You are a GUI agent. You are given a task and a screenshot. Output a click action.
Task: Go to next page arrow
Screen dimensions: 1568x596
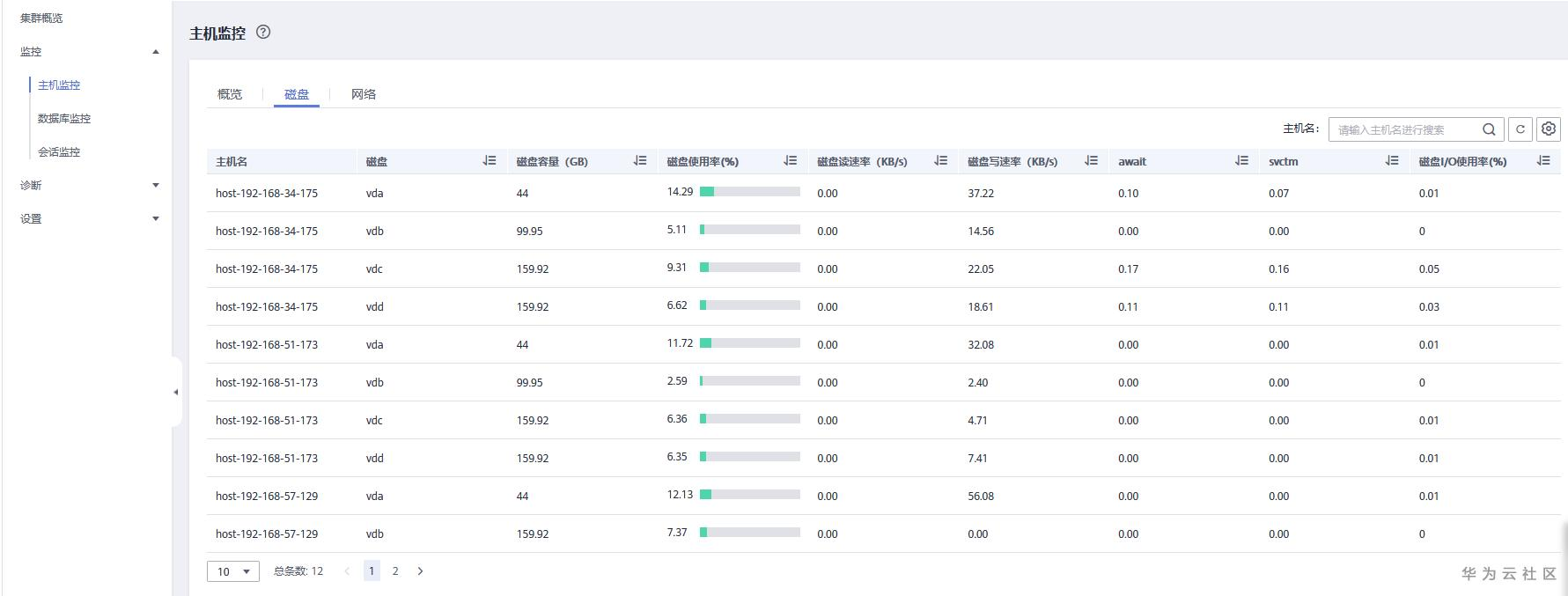pyautogui.click(x=421, y=571)
